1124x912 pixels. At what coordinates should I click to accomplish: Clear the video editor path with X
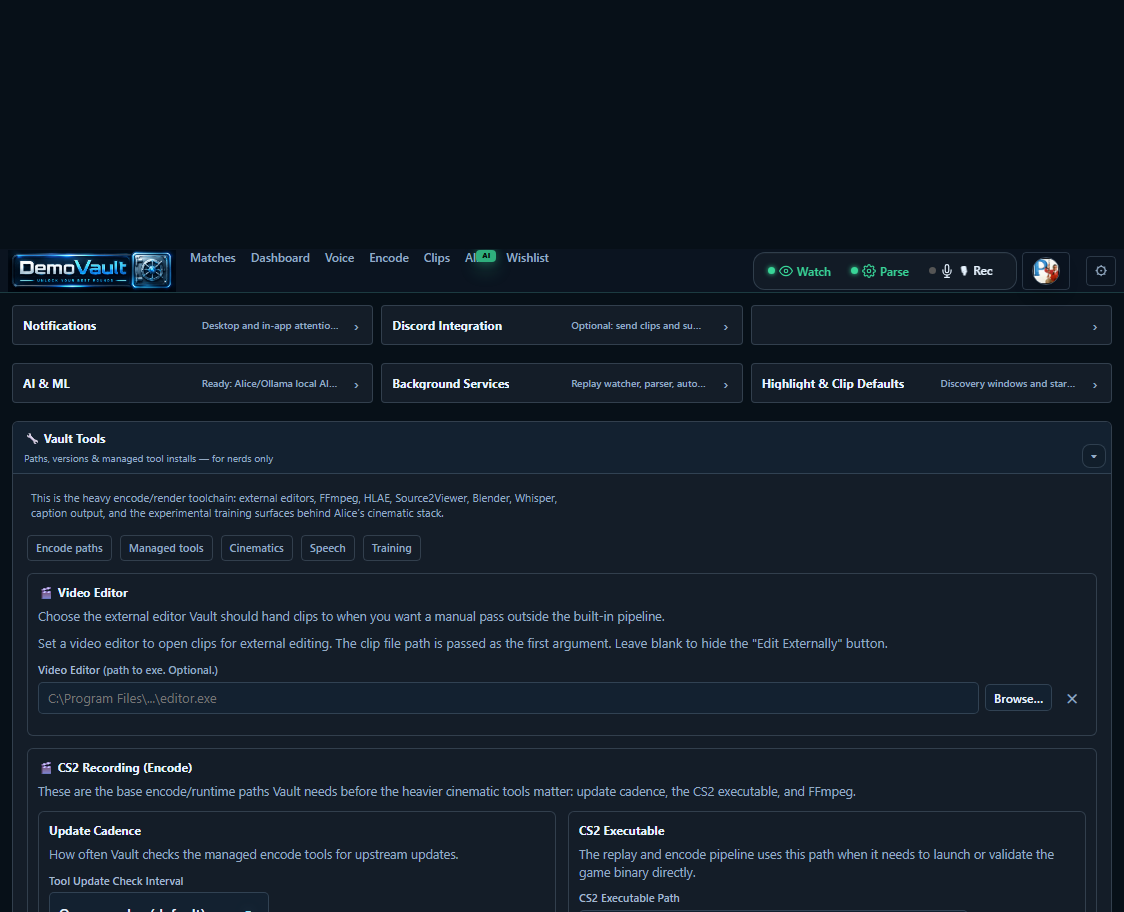tap(1072, 699)
